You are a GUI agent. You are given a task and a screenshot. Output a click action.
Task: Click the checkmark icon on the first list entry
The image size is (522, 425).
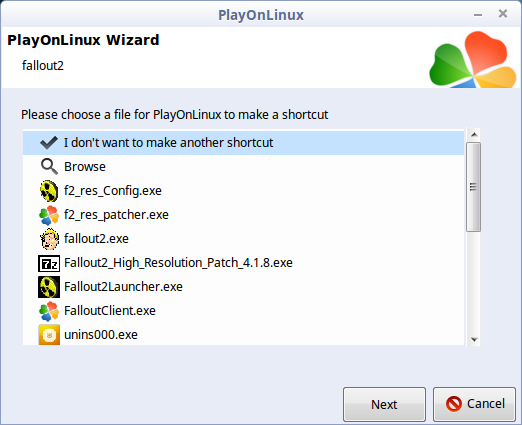click(49, 143)
